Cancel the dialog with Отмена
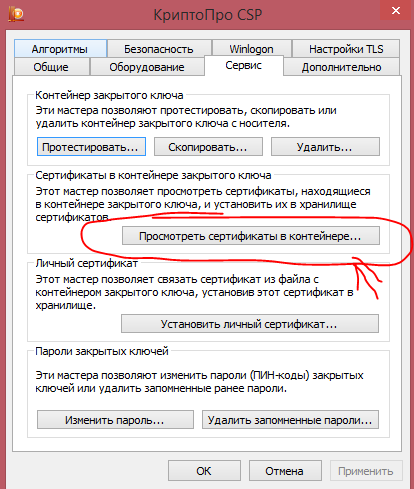The height and width of the screenshot is (489, 414). (285, 471)
